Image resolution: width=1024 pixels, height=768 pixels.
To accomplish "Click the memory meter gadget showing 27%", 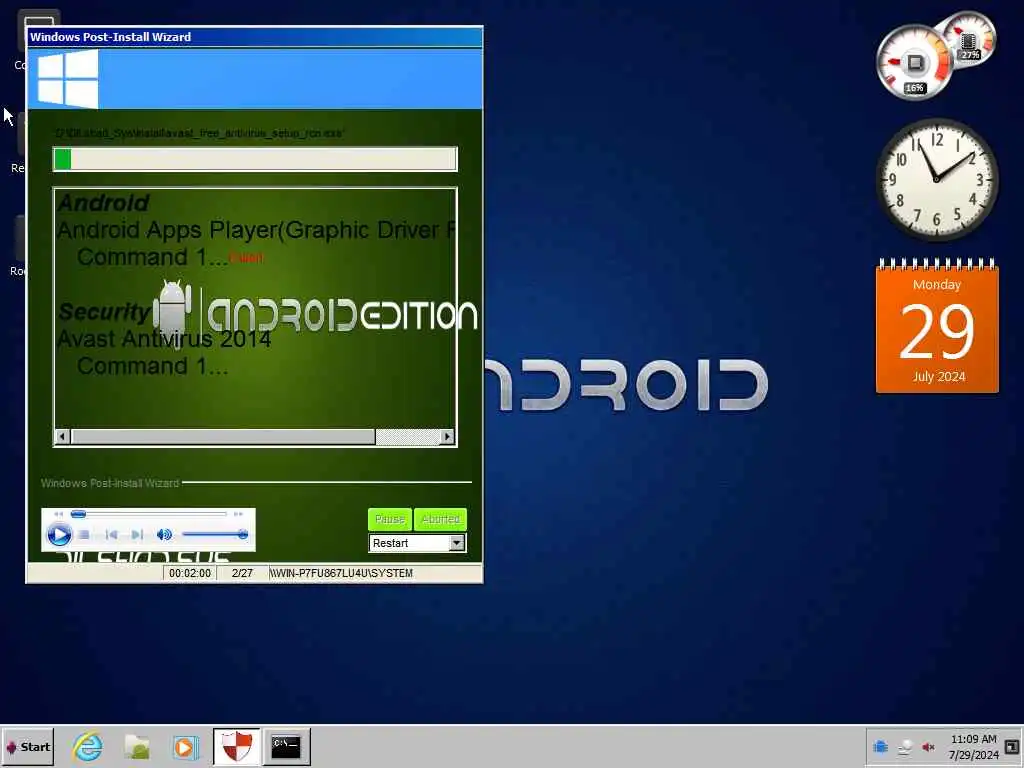I will point(970,39).
